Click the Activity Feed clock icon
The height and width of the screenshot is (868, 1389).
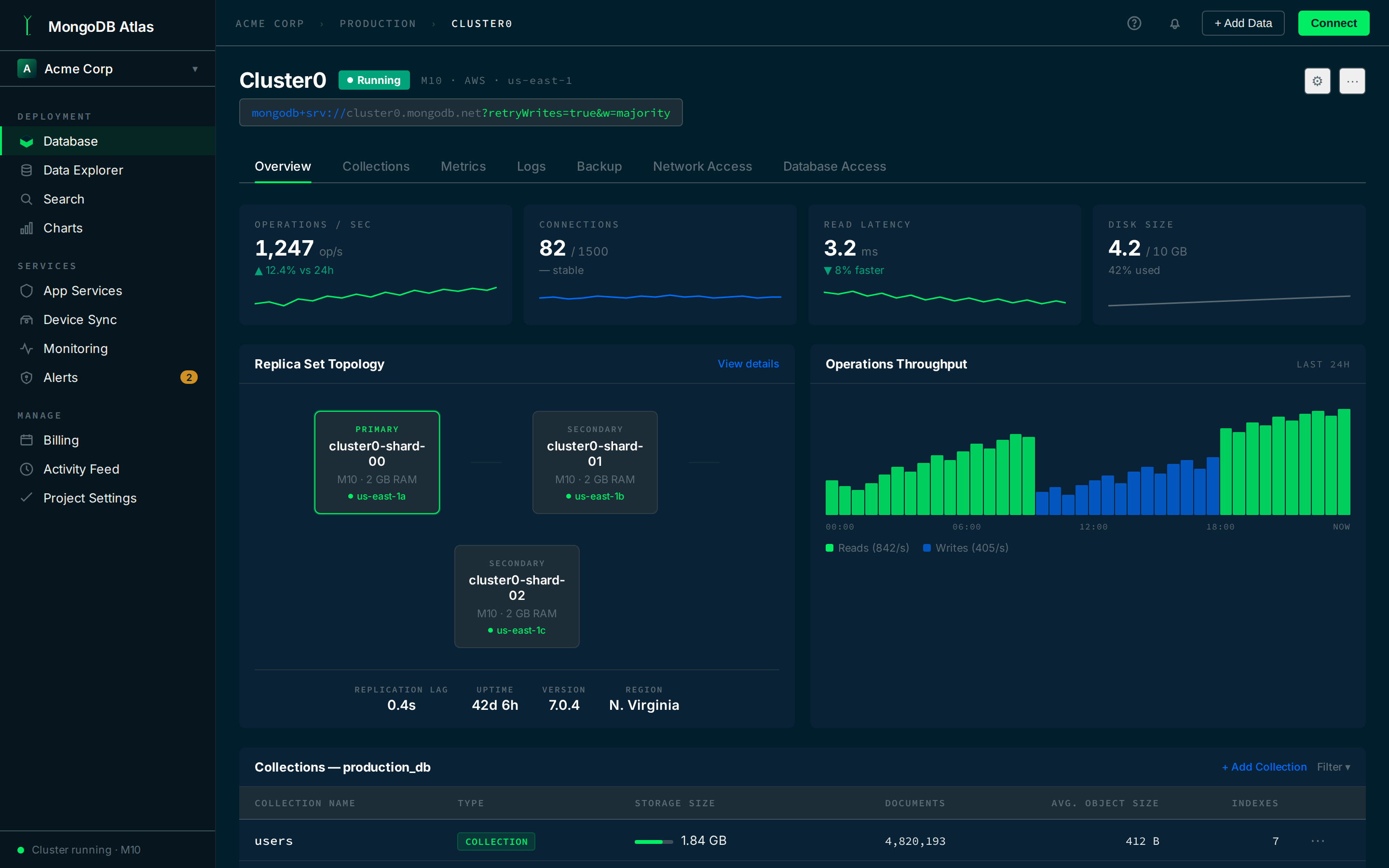[x=27, y=469]
